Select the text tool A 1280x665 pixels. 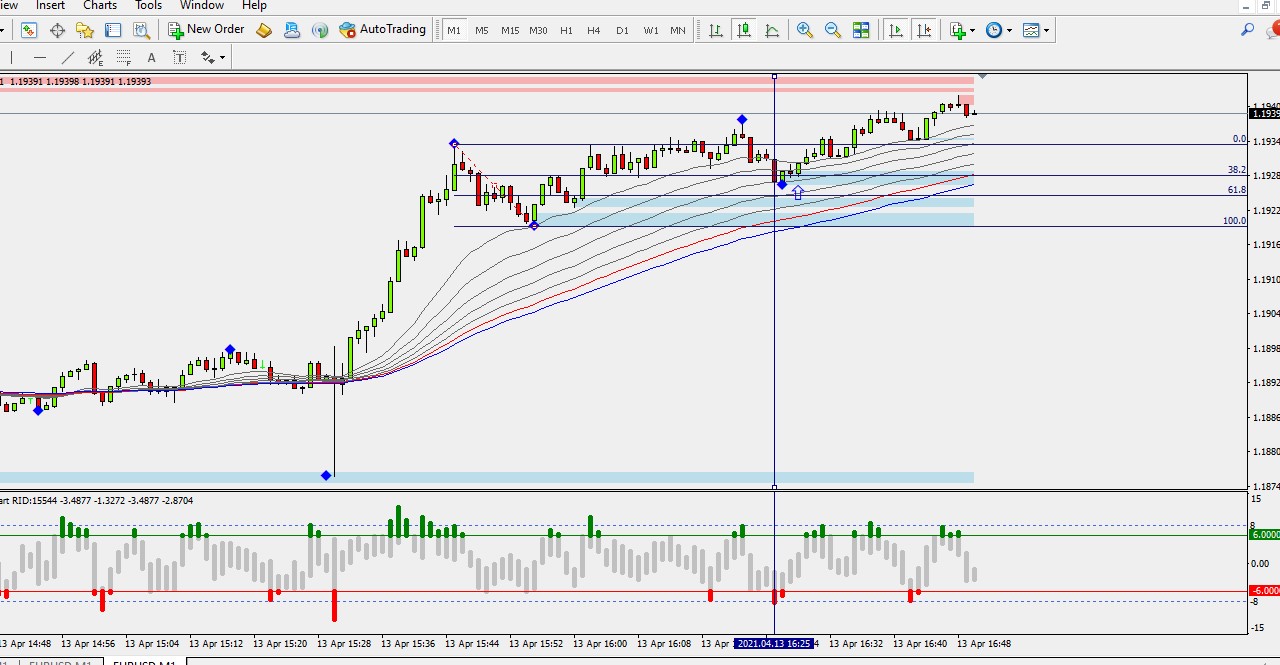(151, 57)
